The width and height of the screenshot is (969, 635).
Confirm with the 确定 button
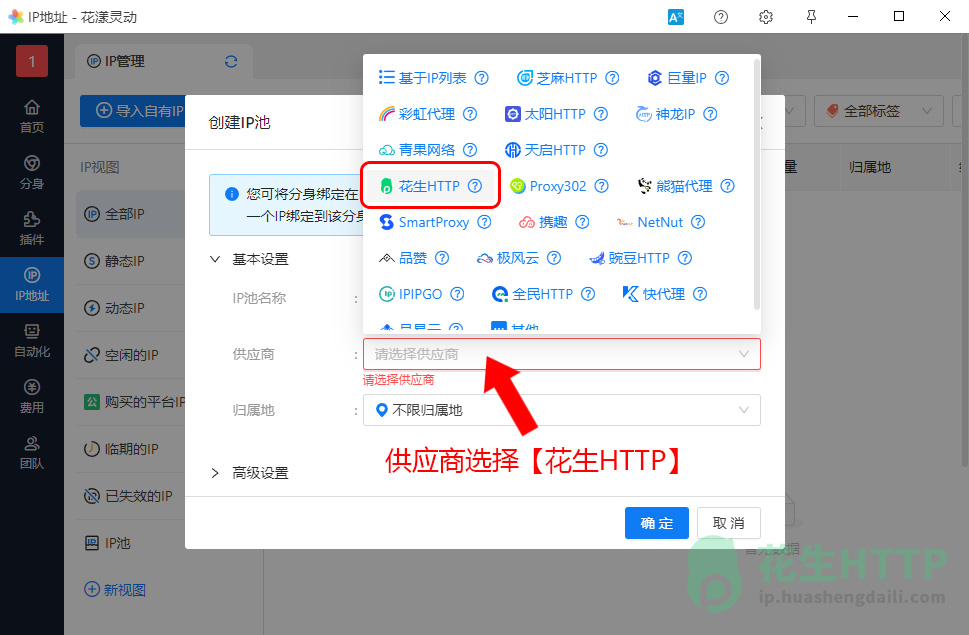tap(656, 523)
